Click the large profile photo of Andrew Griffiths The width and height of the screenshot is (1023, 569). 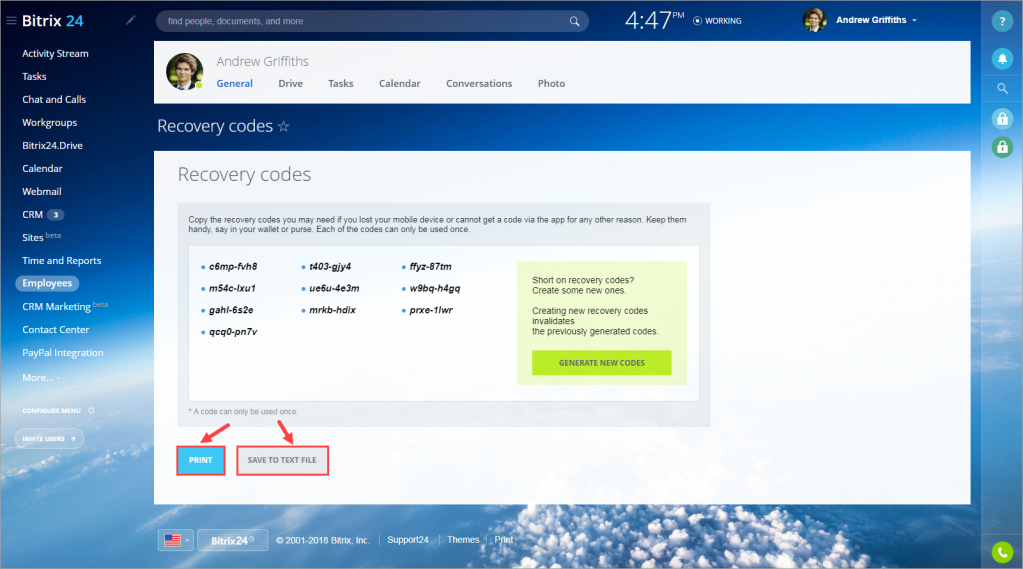pyautogui.click(x=185, y=72)
